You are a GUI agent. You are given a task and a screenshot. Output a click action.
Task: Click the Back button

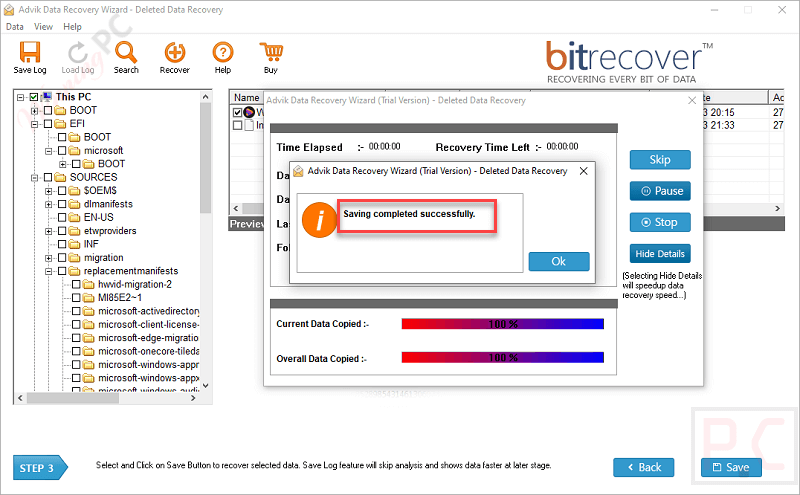[643, 467]
